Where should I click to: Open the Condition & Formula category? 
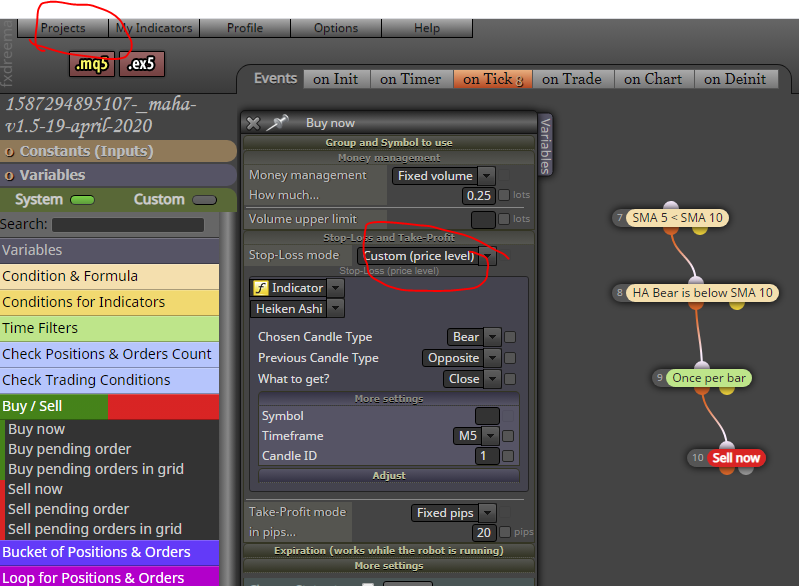110,276
